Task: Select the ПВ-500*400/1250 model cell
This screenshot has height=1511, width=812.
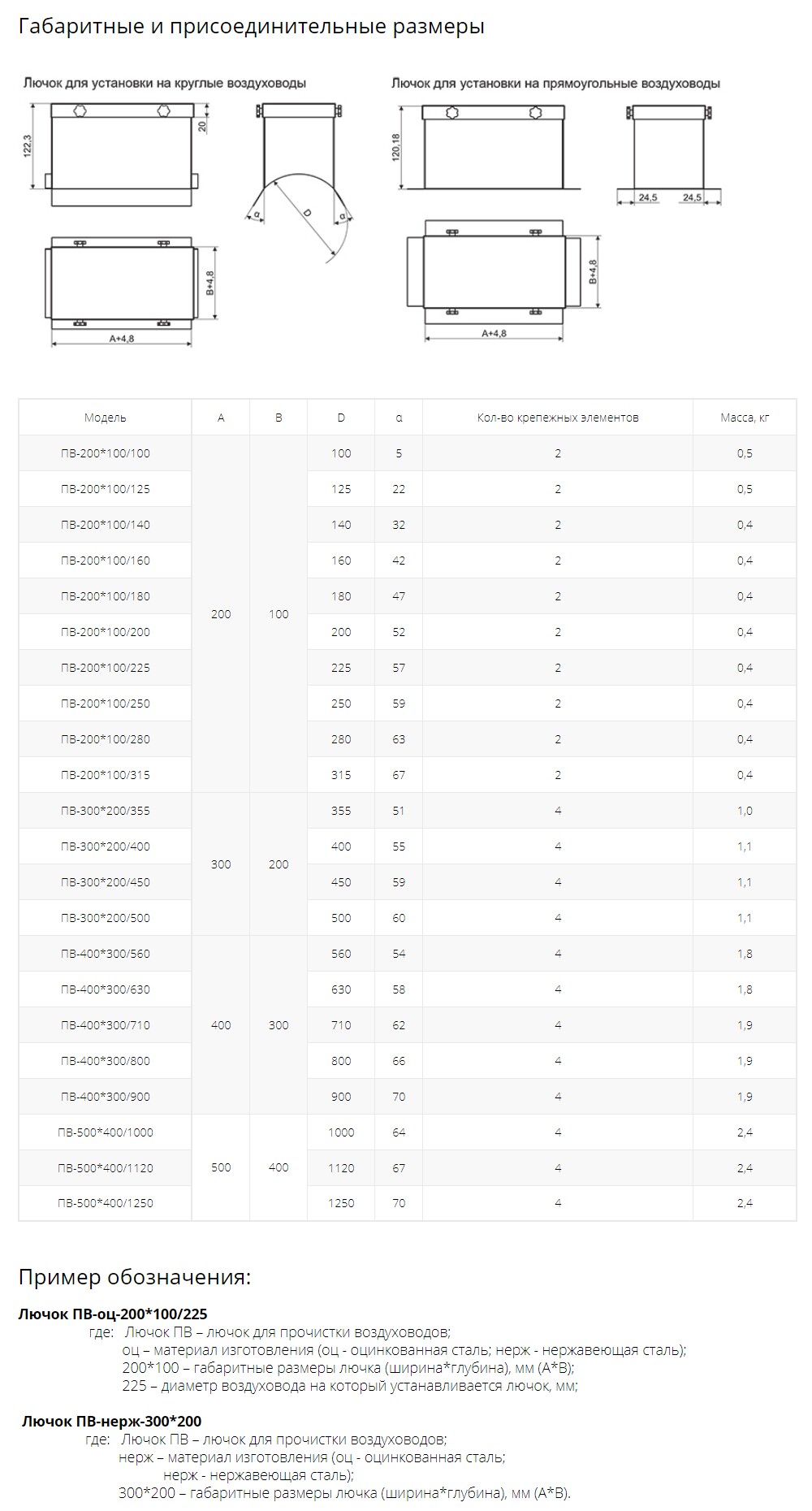Action: pyautogui.click(x=106, y=1203)
